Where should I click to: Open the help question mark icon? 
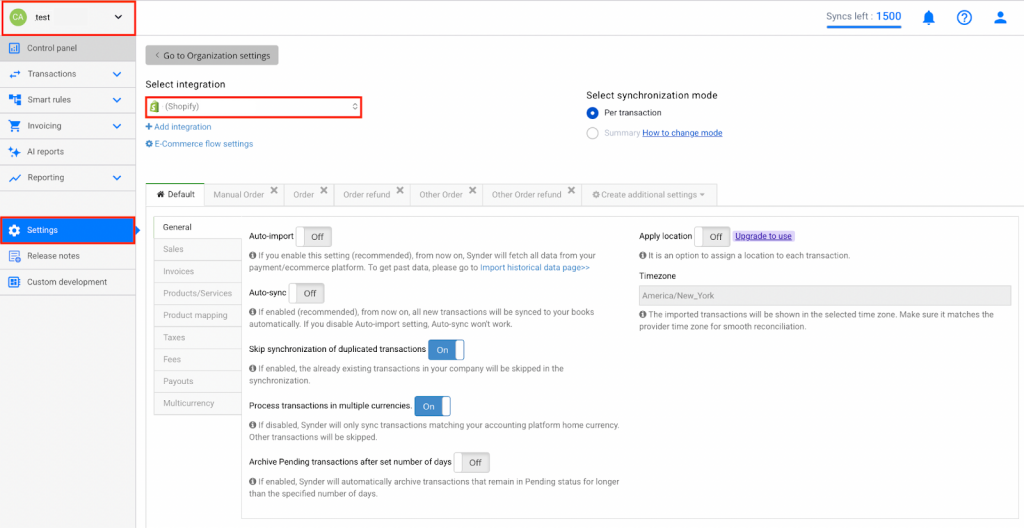point(964,17)
